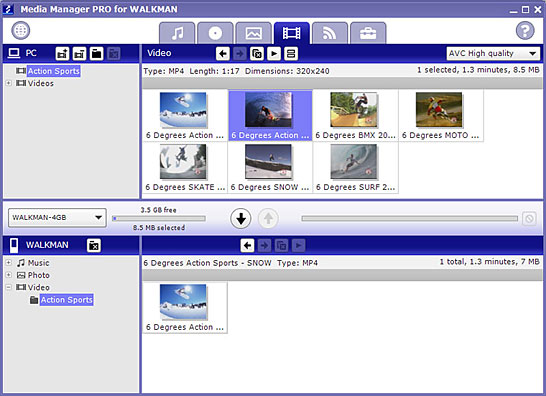Open the Music tab with note icon

point(177,33)
